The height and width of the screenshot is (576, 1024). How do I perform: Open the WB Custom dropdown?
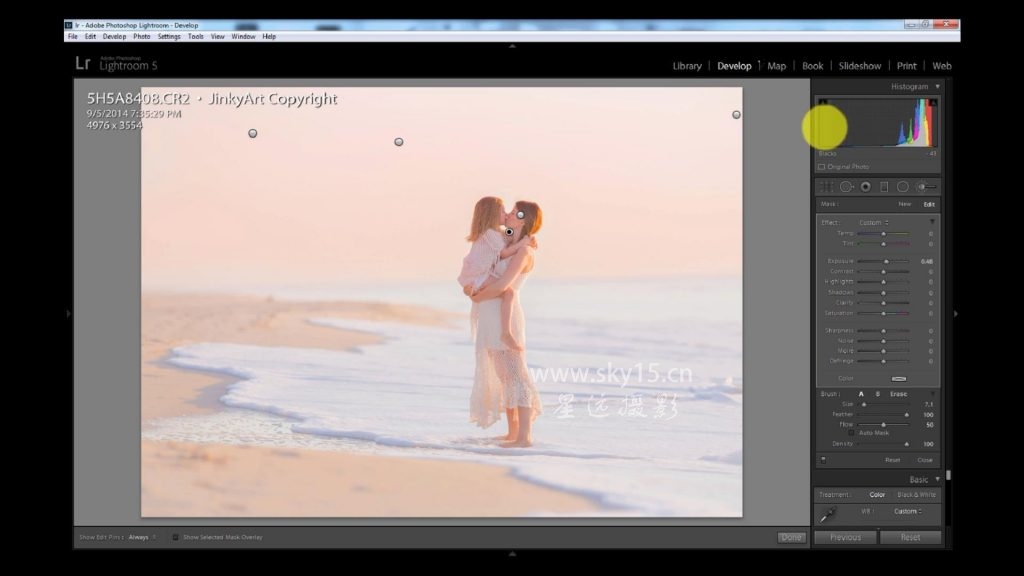(908, 511)
